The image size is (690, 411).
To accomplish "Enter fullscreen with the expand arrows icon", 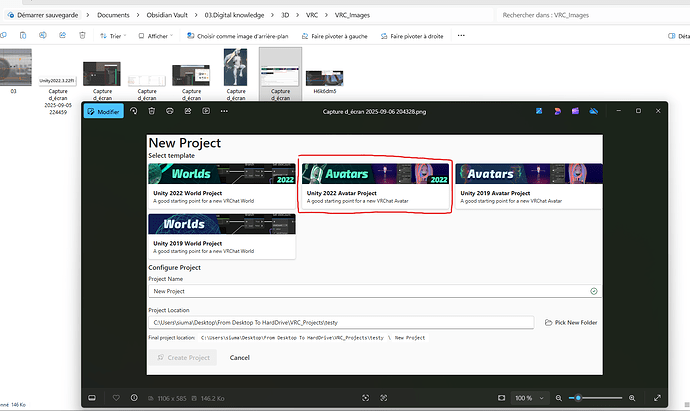I will click(657, 398).
